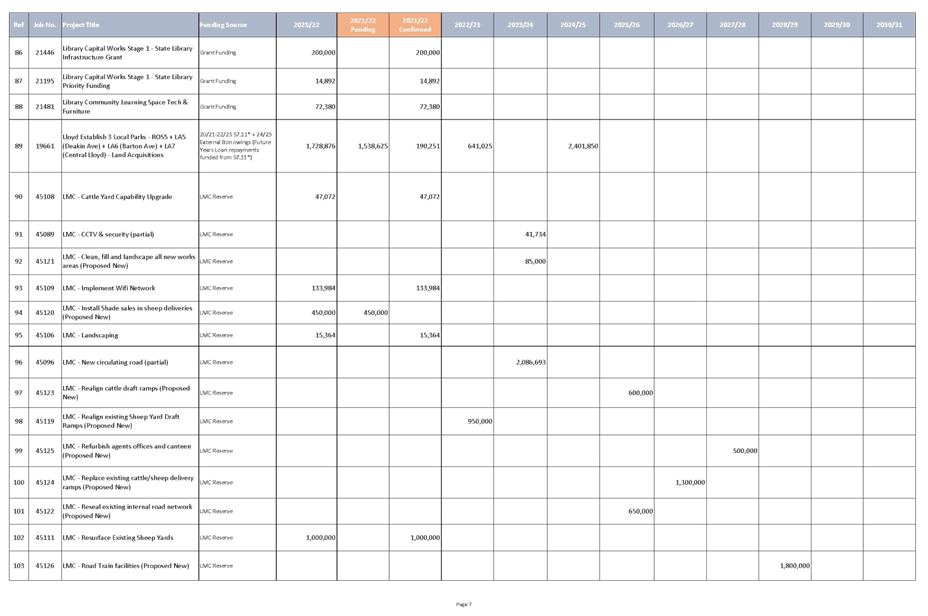Click the 'LMC Reserve' cell in row 103
This screenshot has height=616, width=928.
click(x=237, y=566)
